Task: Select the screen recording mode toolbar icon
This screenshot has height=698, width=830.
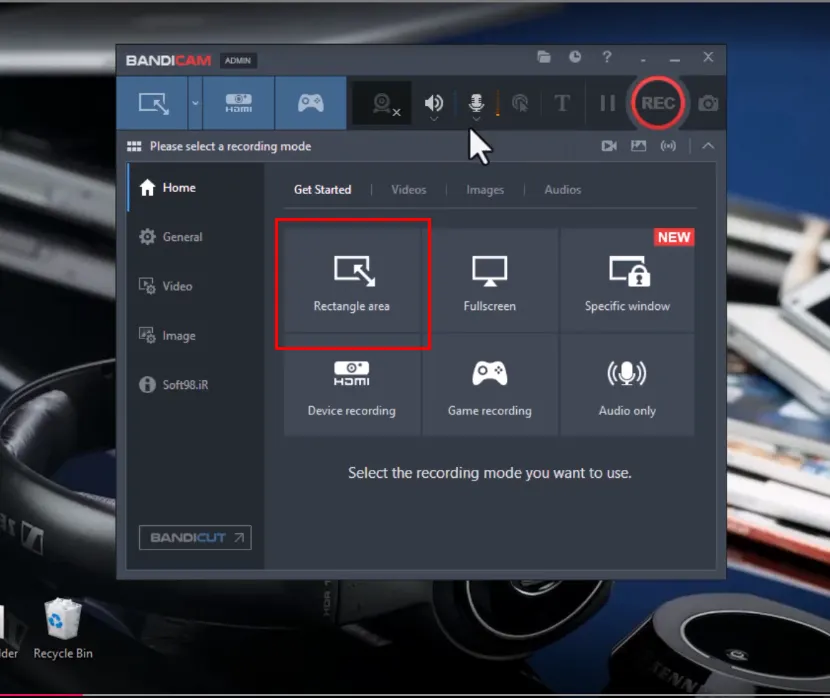Action: [x=152, y=103]
